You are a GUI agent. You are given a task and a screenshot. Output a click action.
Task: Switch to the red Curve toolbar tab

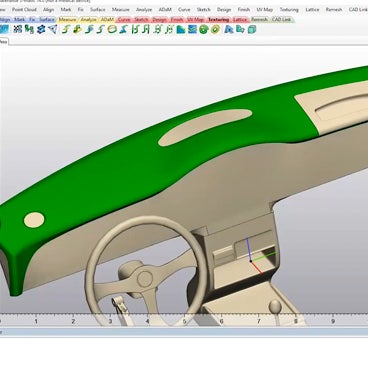point(124,20)
